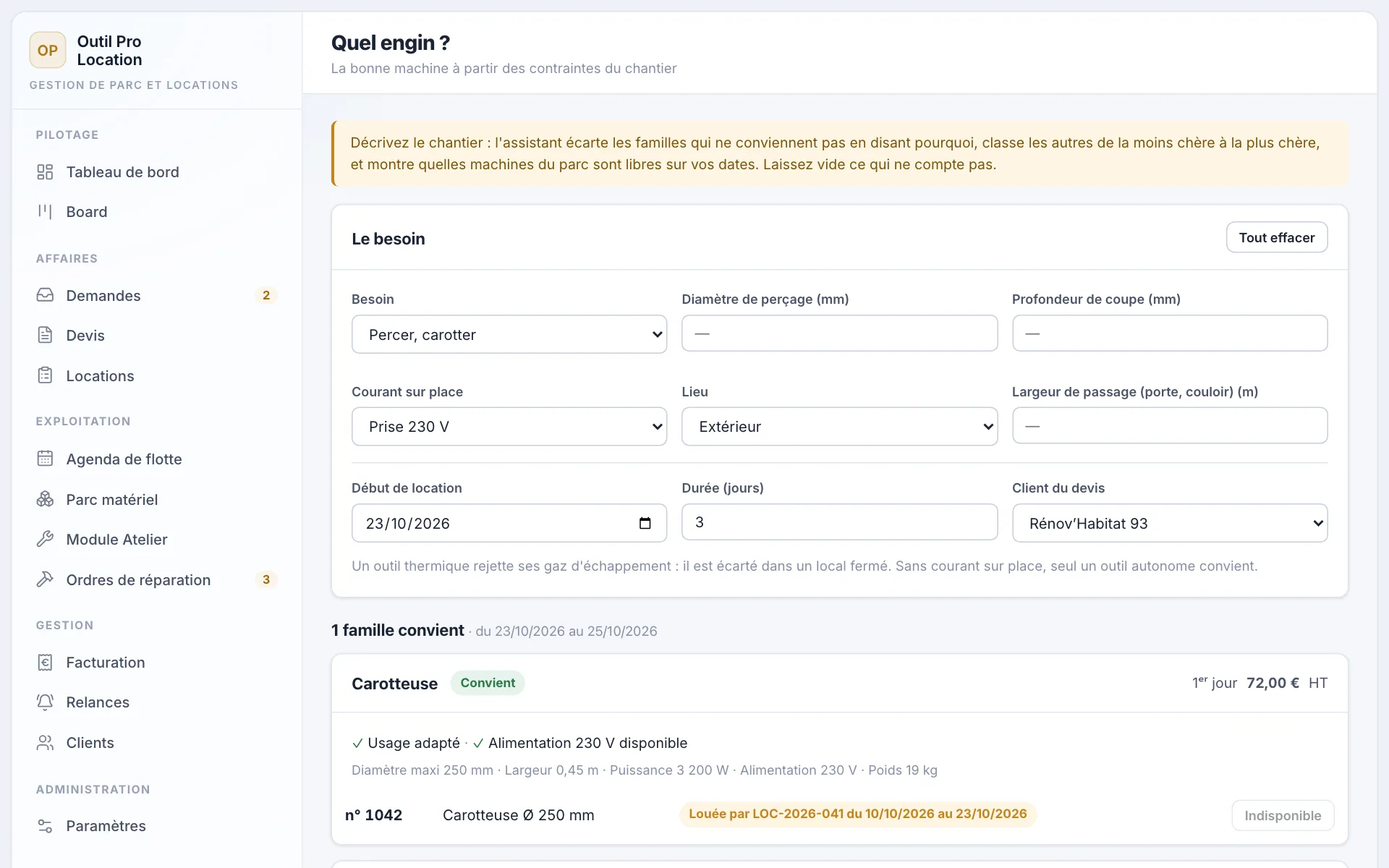Click the Devis document icon
This screenshot has width=1389, height=868.
45,335
